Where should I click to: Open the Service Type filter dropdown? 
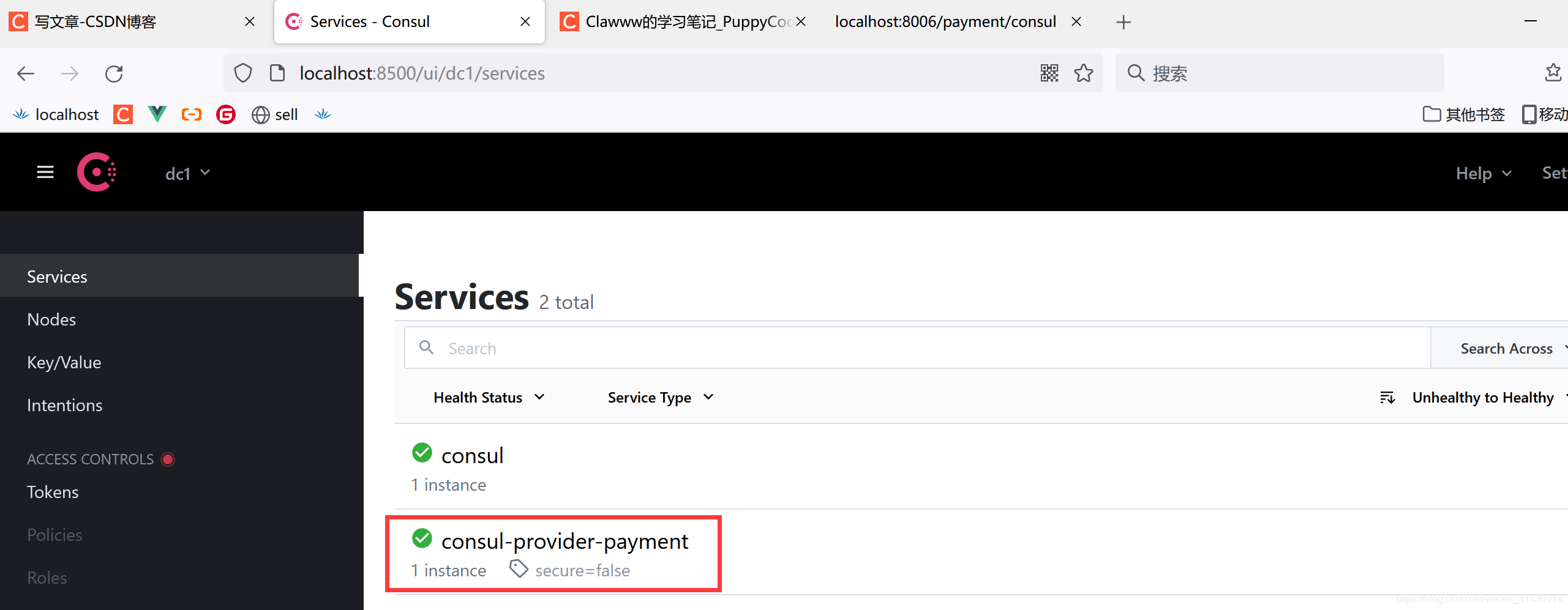click(659, 396)
